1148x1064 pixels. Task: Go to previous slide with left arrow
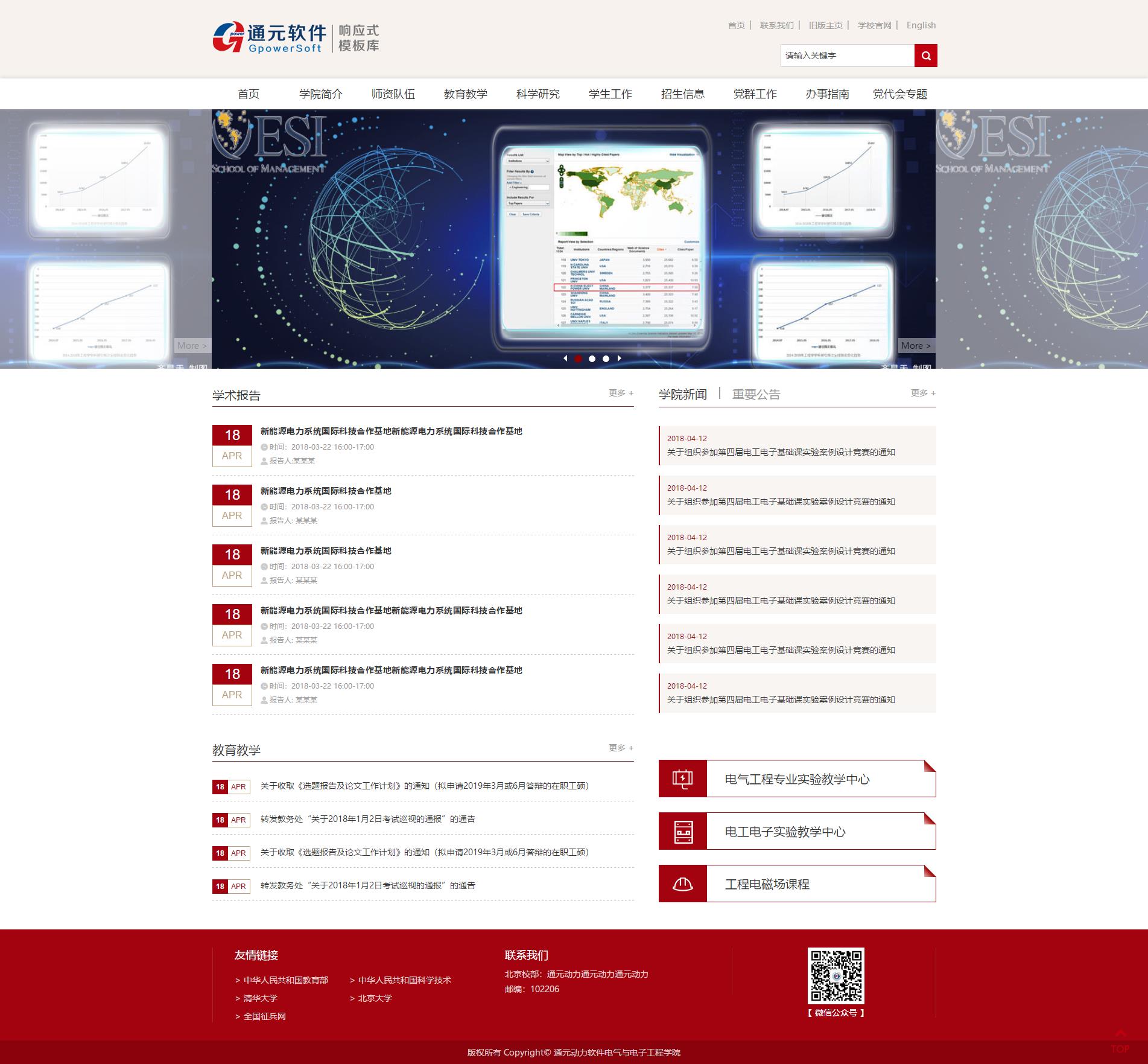(565, 358)
